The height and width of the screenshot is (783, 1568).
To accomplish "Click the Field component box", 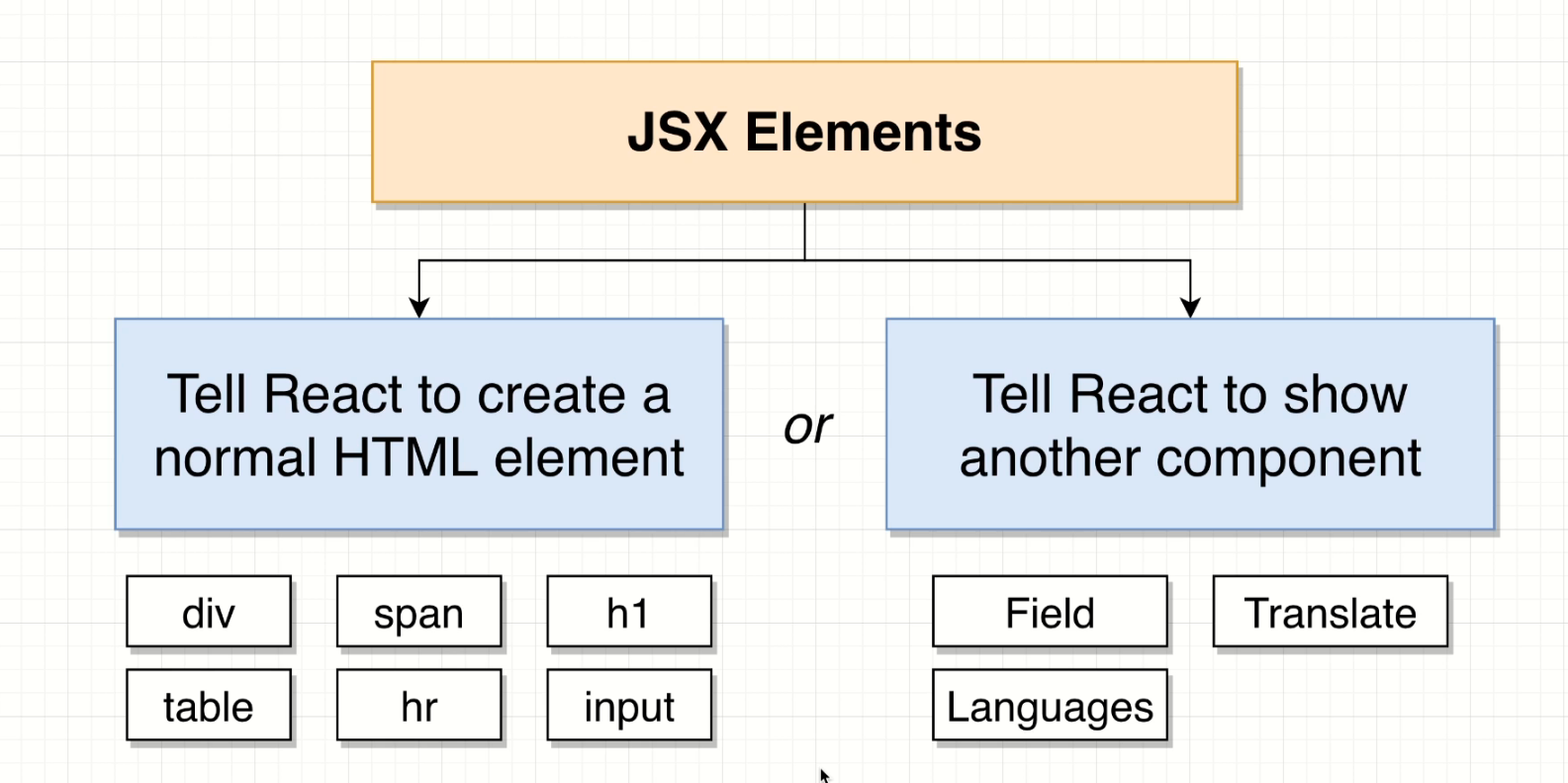I will click(1050, 613).
